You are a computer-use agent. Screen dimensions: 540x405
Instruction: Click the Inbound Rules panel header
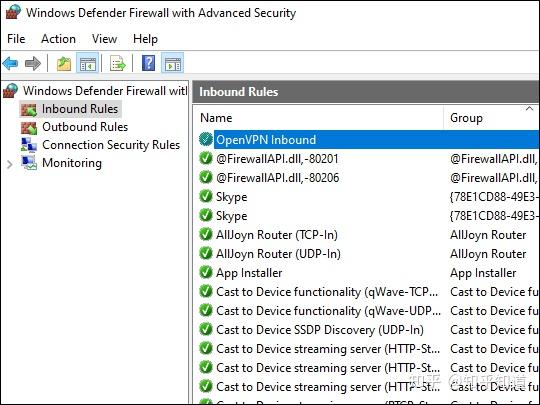coord(366,92)
